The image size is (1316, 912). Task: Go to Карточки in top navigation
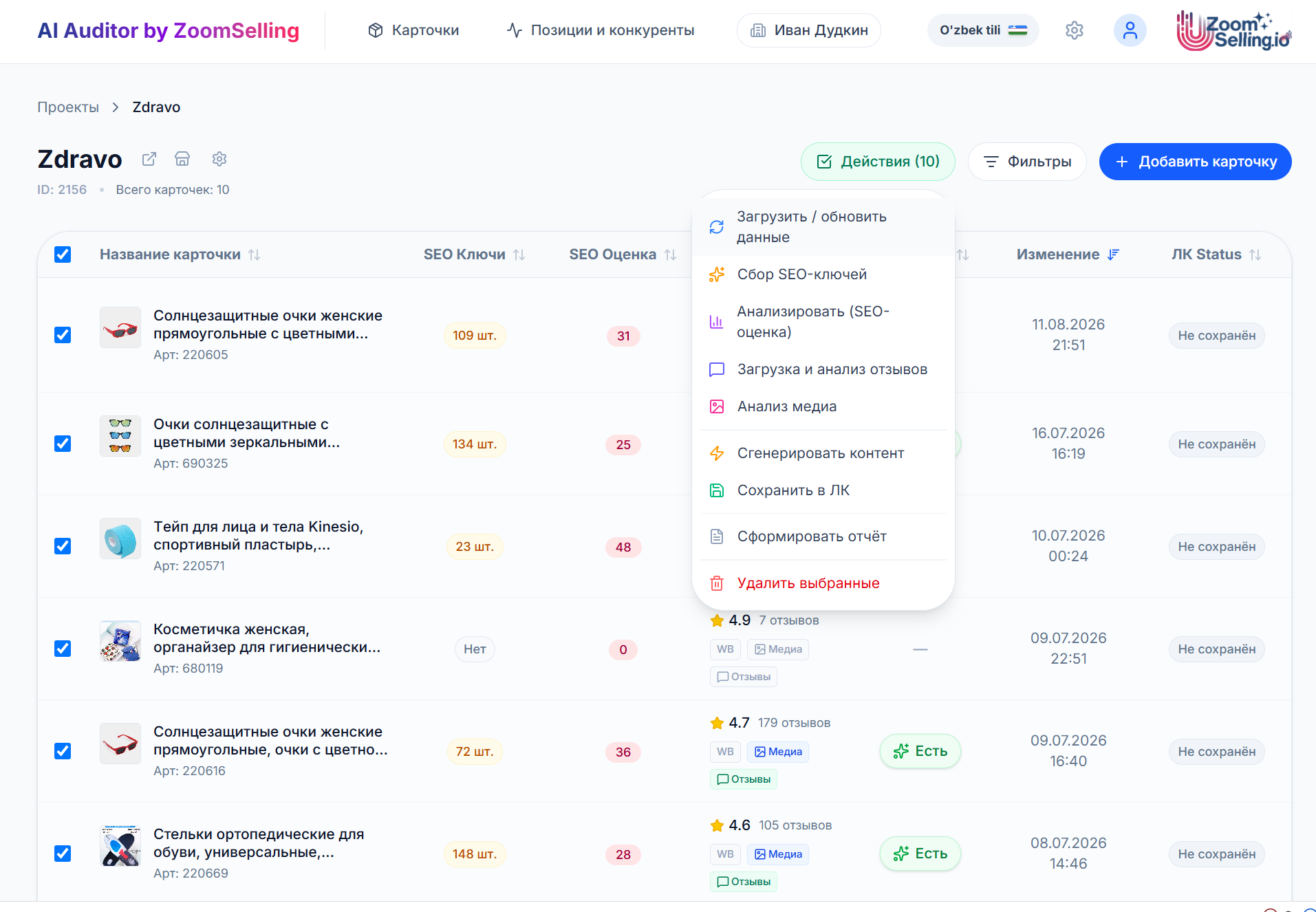[x=413, y=30]
